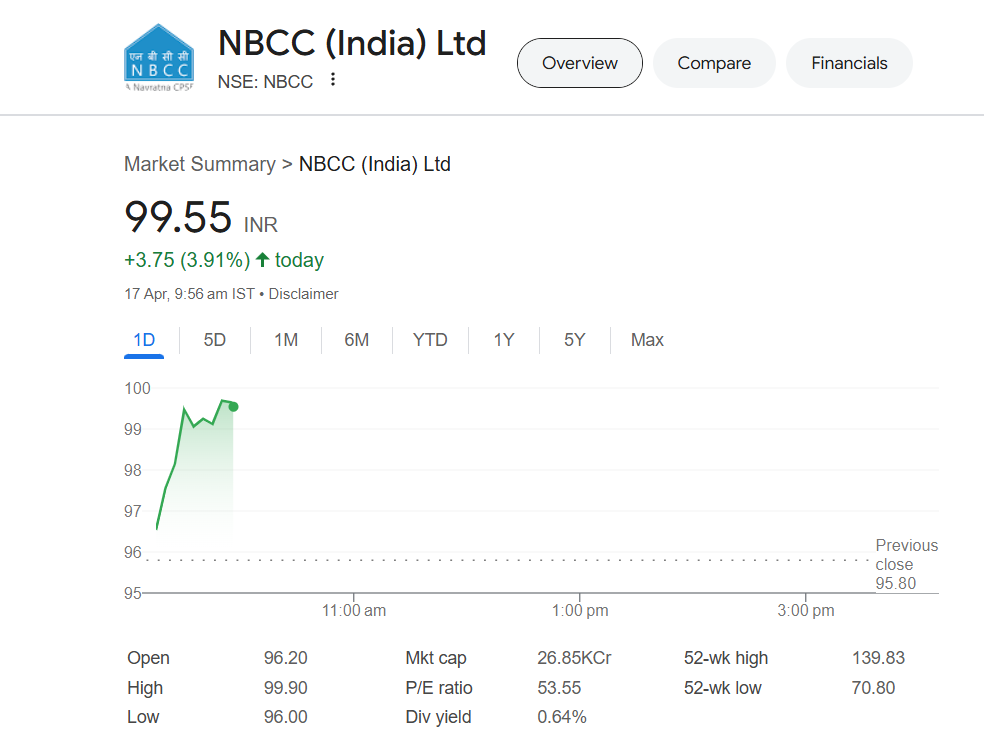984x739 pixels.
Task: Switch to the Compare tab
Action: 714,63
